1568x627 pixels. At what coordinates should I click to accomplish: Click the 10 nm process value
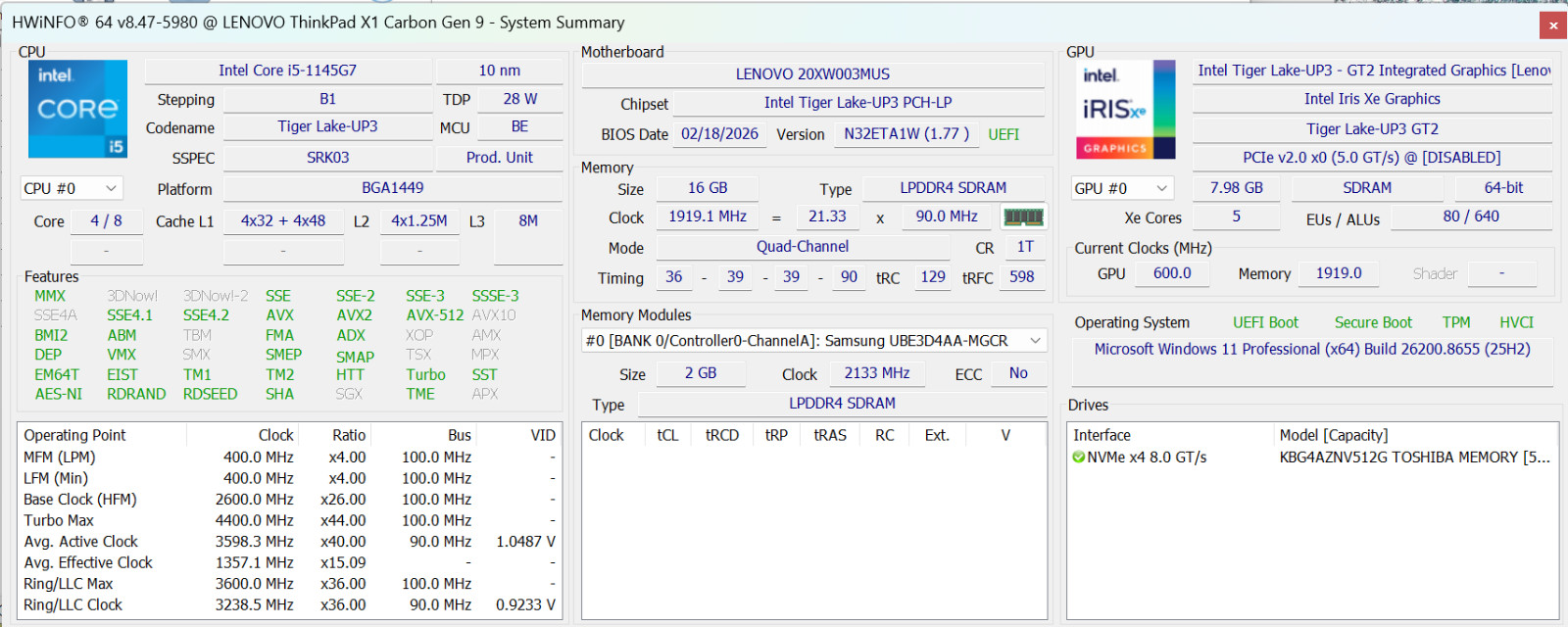[499, 71]
